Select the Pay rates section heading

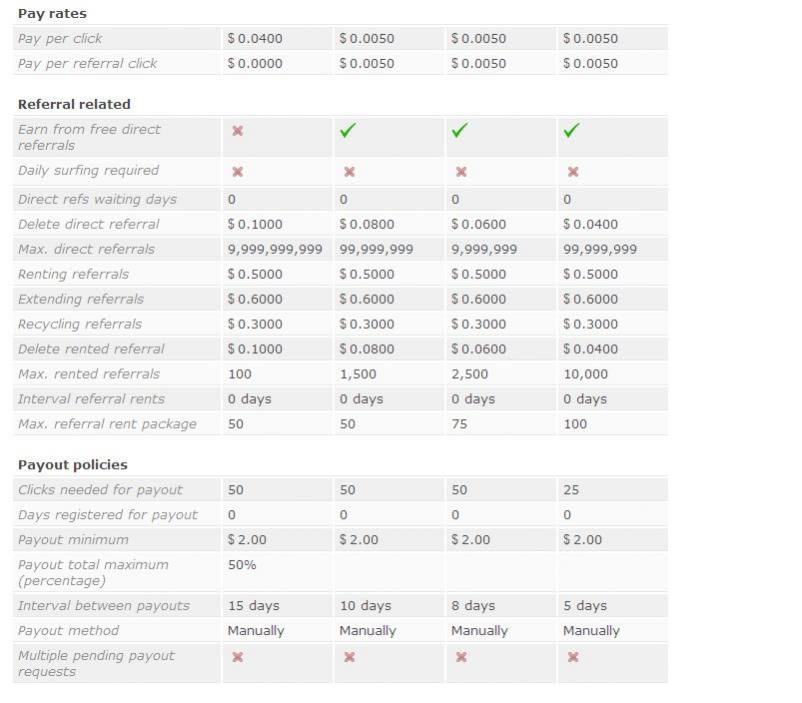(x=52, y=14)
